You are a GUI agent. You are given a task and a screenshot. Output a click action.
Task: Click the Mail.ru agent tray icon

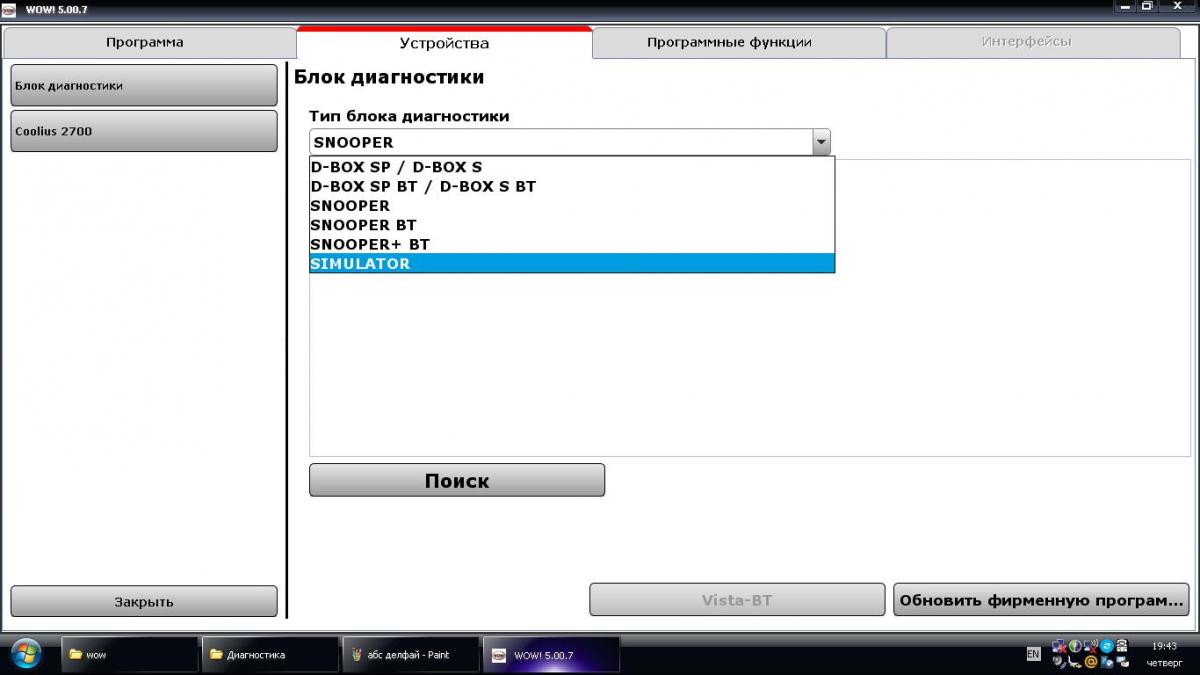[1091, 661]
